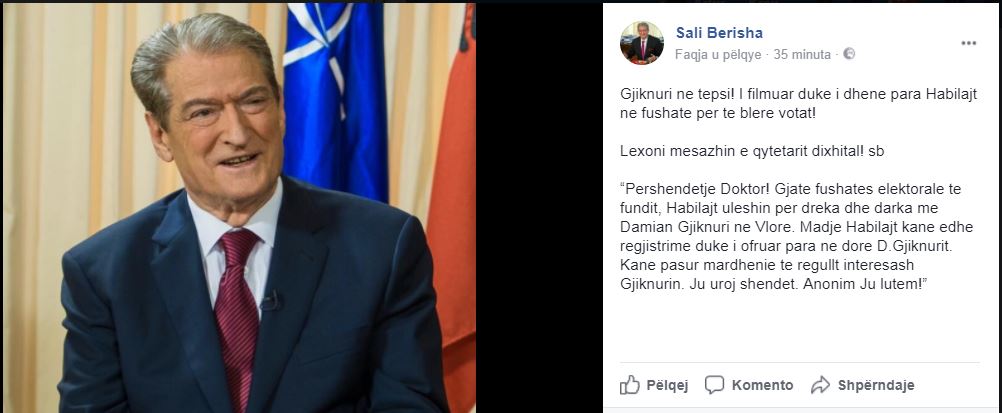Open the '35 minuta' timestamp link
1002x413 pixels.
pyautogui.click(x=802, y=55)
